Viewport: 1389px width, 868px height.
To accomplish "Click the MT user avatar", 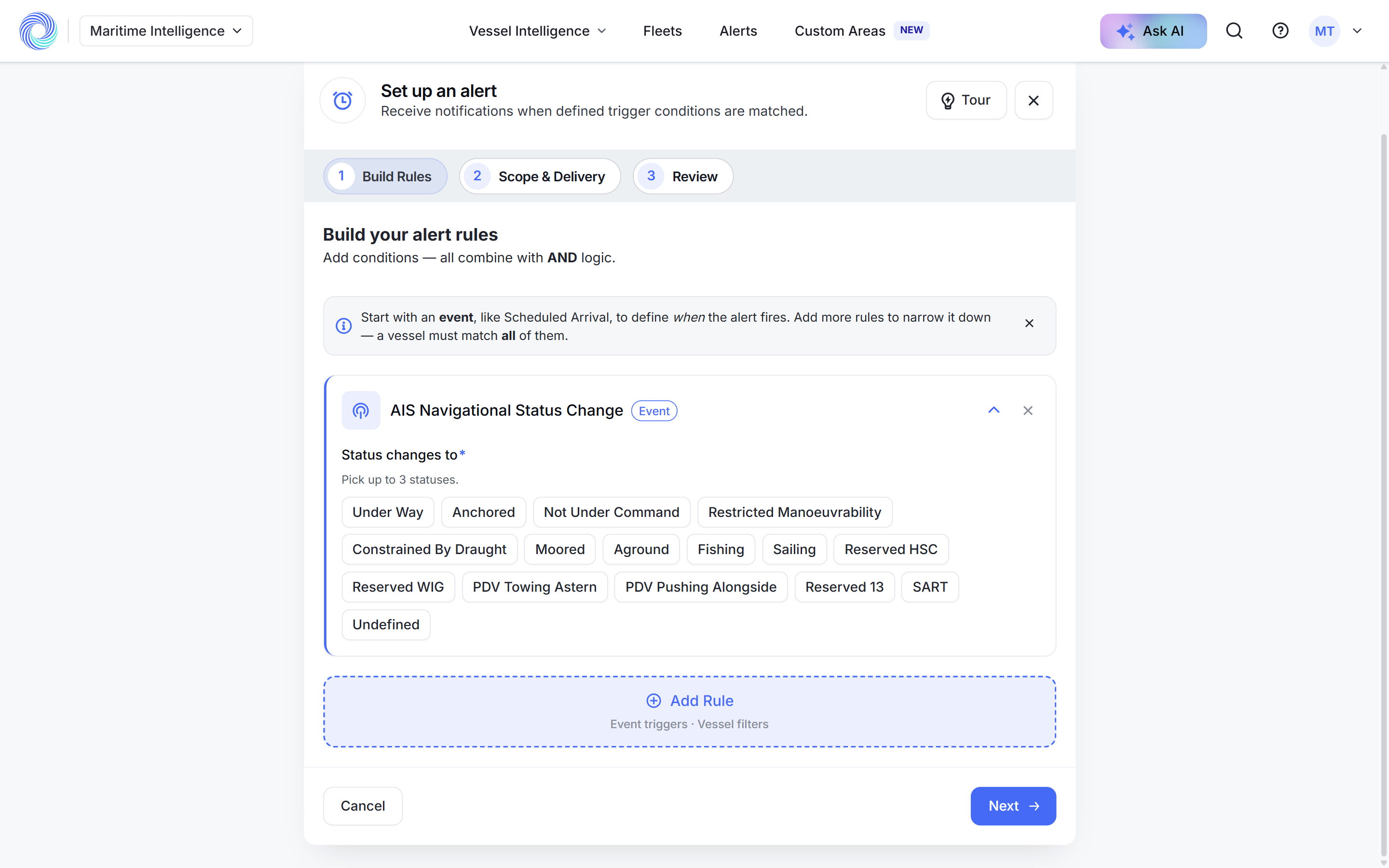I will tap(1324, 31).
